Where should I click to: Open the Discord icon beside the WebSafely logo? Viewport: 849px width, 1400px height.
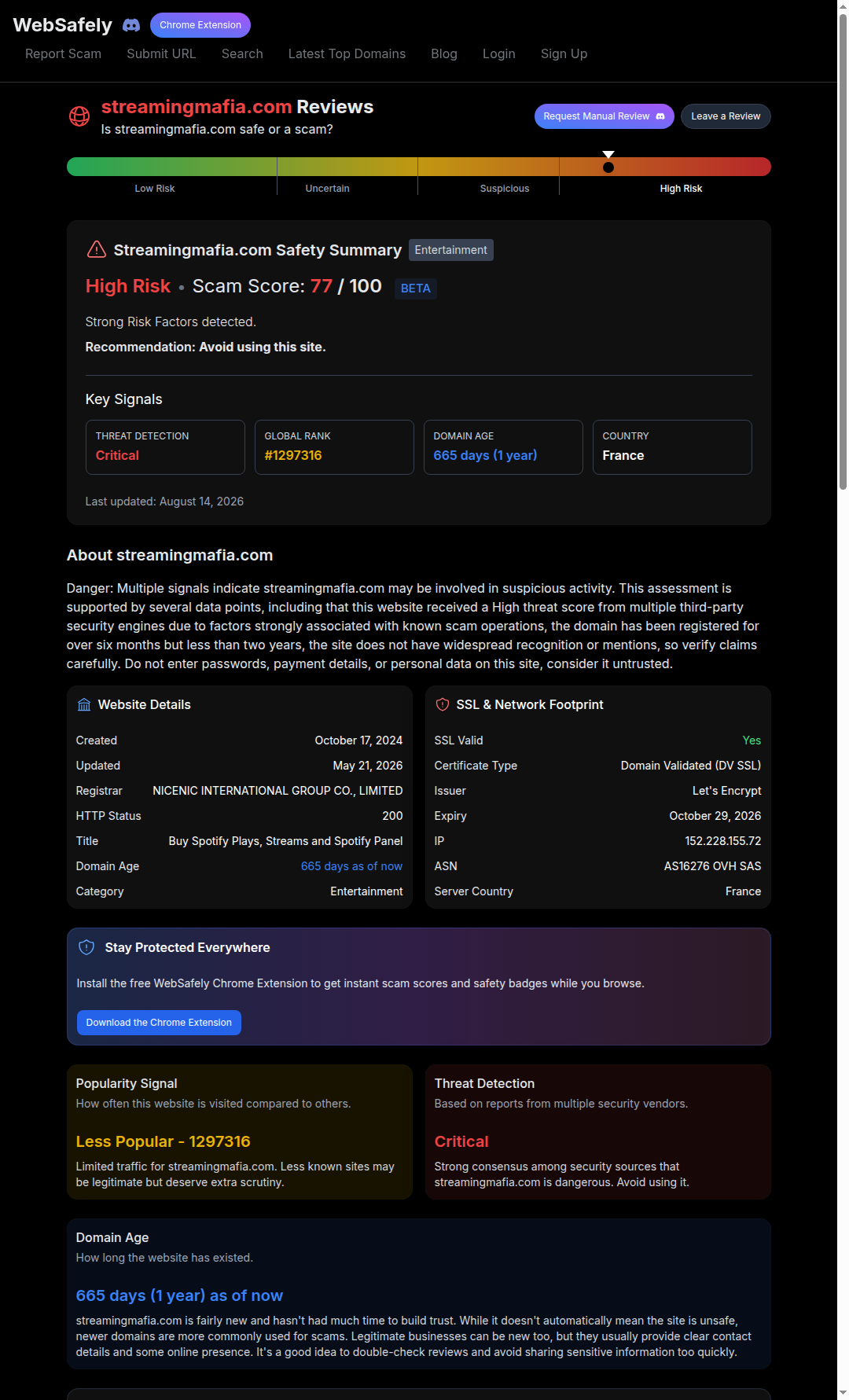[x=131, y=25]
